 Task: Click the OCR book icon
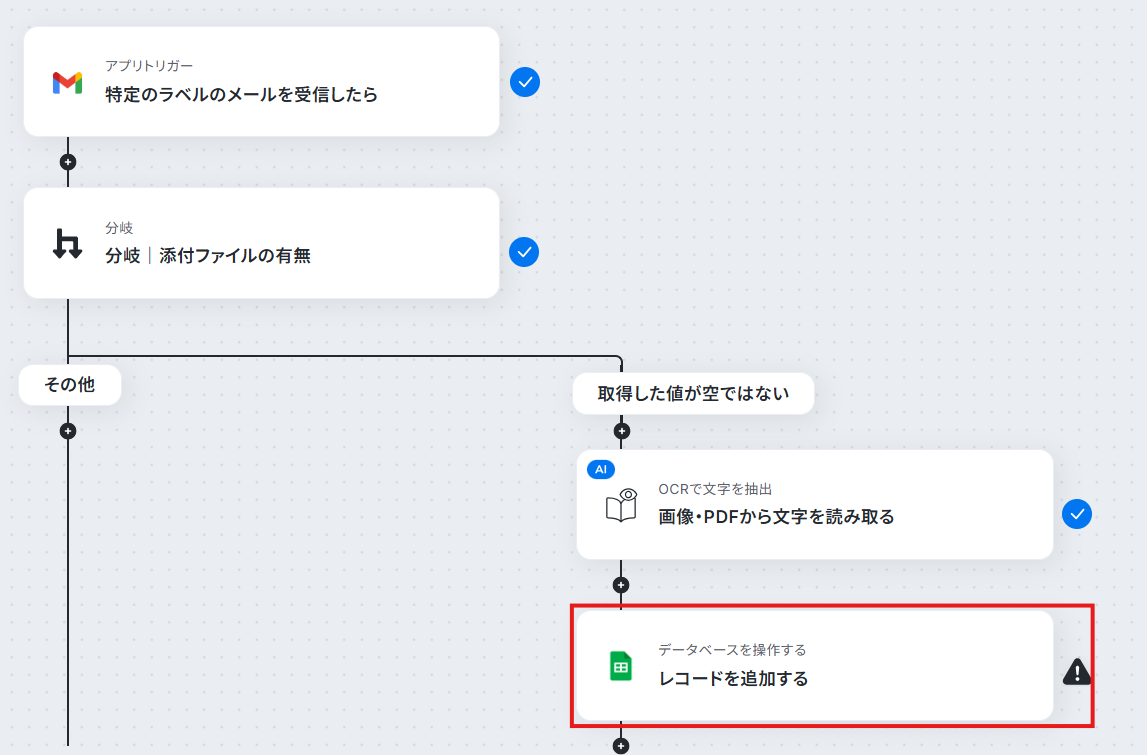(621, 505)
